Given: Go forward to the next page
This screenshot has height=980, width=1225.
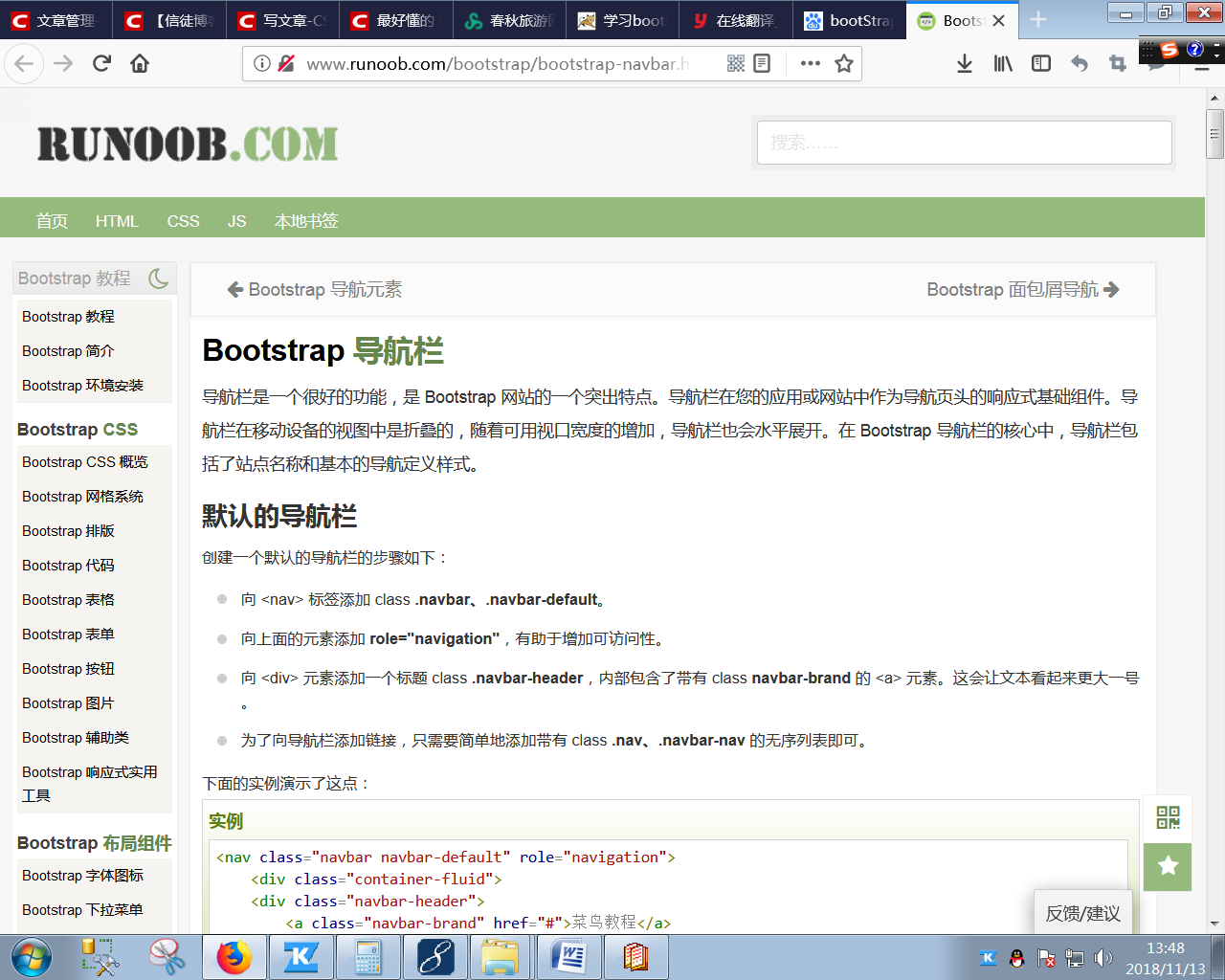Looking at the screenshot, I should (x=63, y=63).
